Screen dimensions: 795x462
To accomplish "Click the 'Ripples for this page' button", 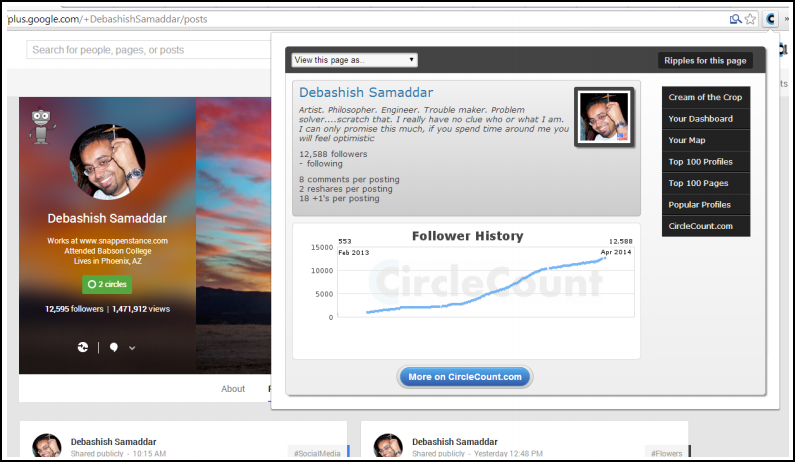I will point(705,60).
